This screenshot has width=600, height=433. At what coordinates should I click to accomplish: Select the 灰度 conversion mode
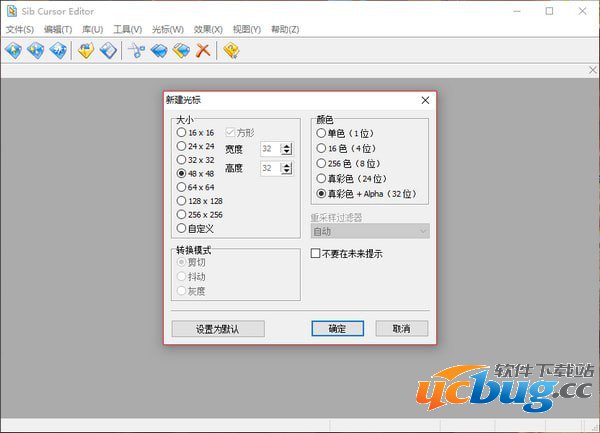pos(191,291)
